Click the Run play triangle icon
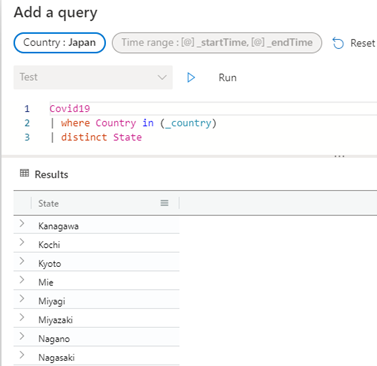377x366 pixels. (191, 78)
